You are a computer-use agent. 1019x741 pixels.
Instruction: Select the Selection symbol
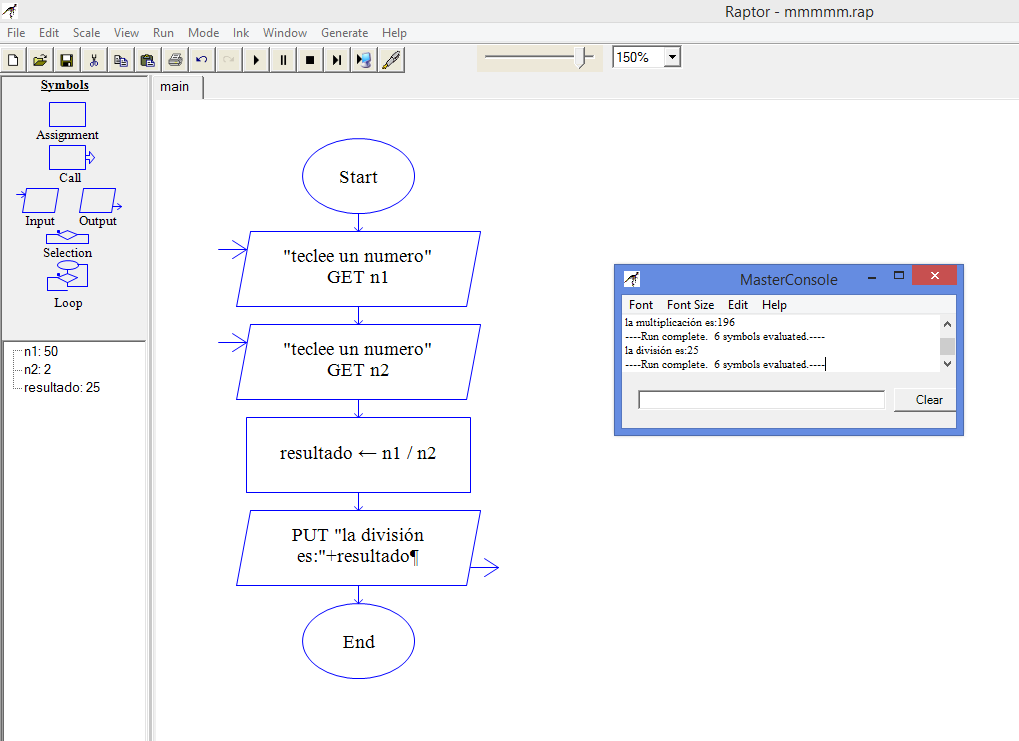(x=67, y=237)
